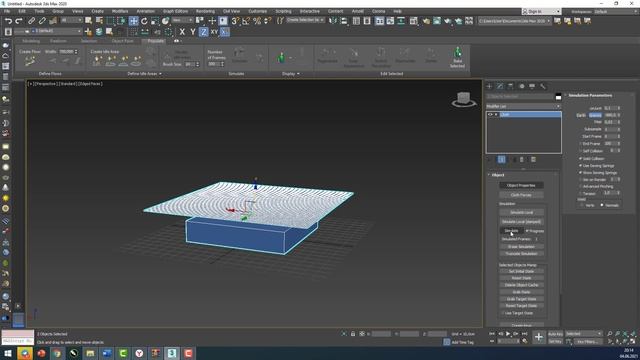Open the Create Selection Set dropdown
Viewport: 640px width, 360px height.
pyautogui.click(x=305, y=20)
